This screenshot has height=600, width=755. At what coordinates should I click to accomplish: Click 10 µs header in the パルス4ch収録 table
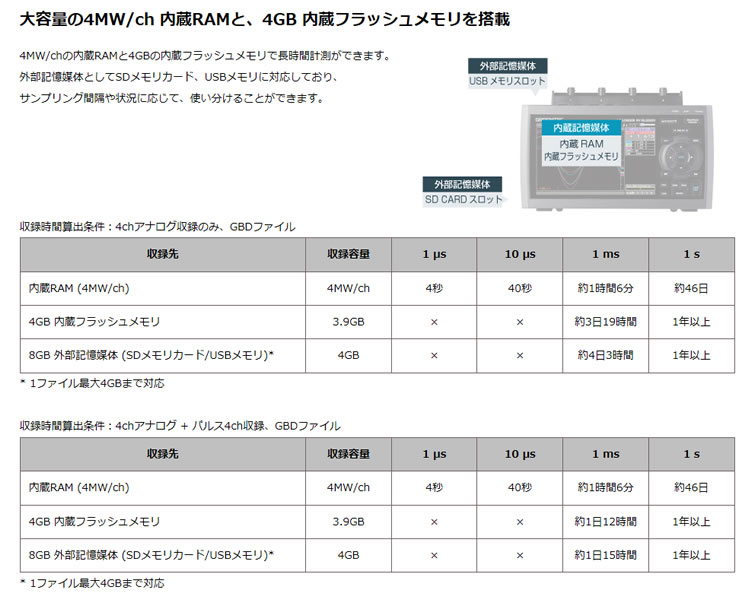tap(520, 454)
